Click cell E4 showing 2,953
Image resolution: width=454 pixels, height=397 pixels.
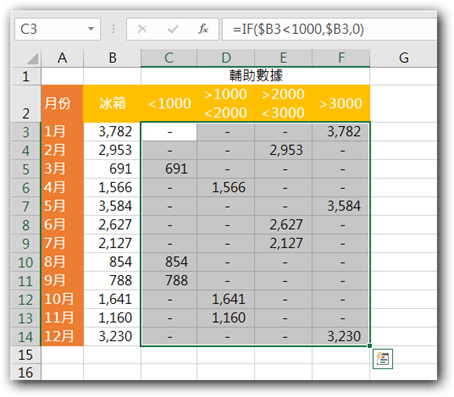click(283, 150)
